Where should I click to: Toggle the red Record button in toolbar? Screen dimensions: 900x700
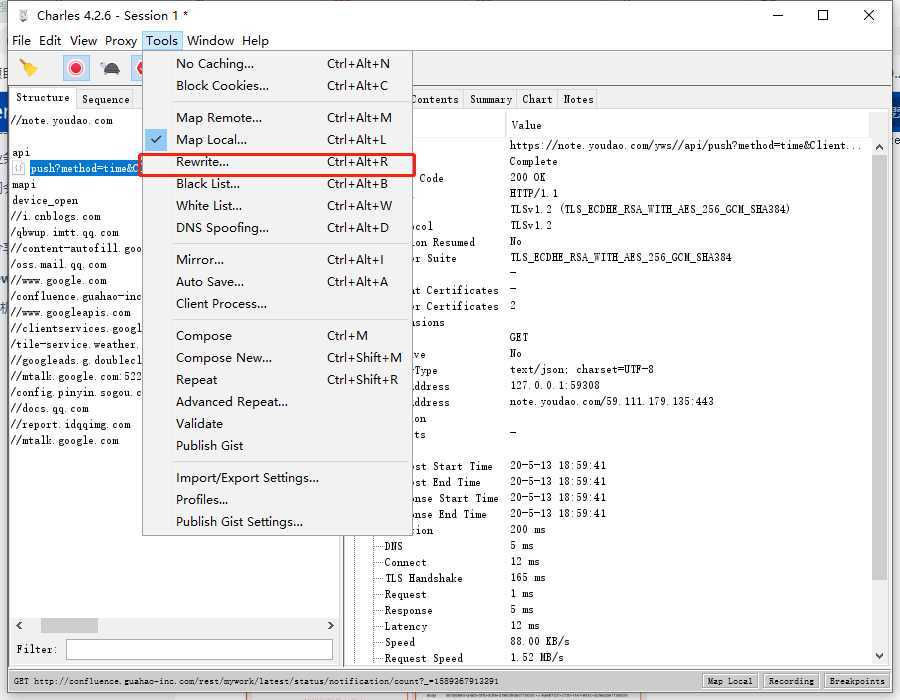[x=76, y=68]
